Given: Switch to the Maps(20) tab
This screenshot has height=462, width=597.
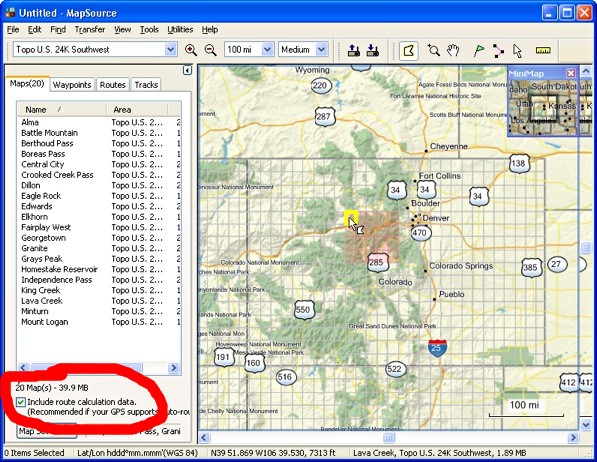Looking at the screenshot, I should tap(27, 83).
